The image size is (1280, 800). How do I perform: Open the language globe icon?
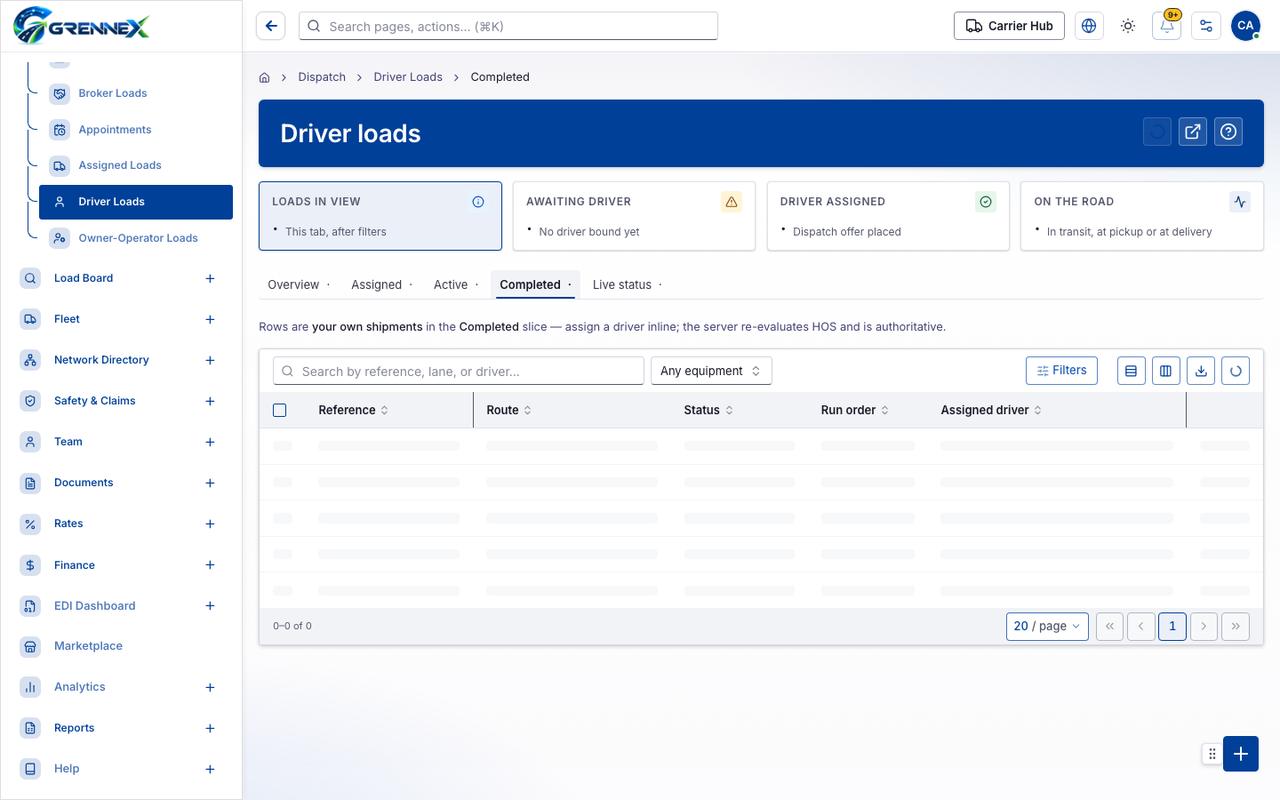[1089, 26]
